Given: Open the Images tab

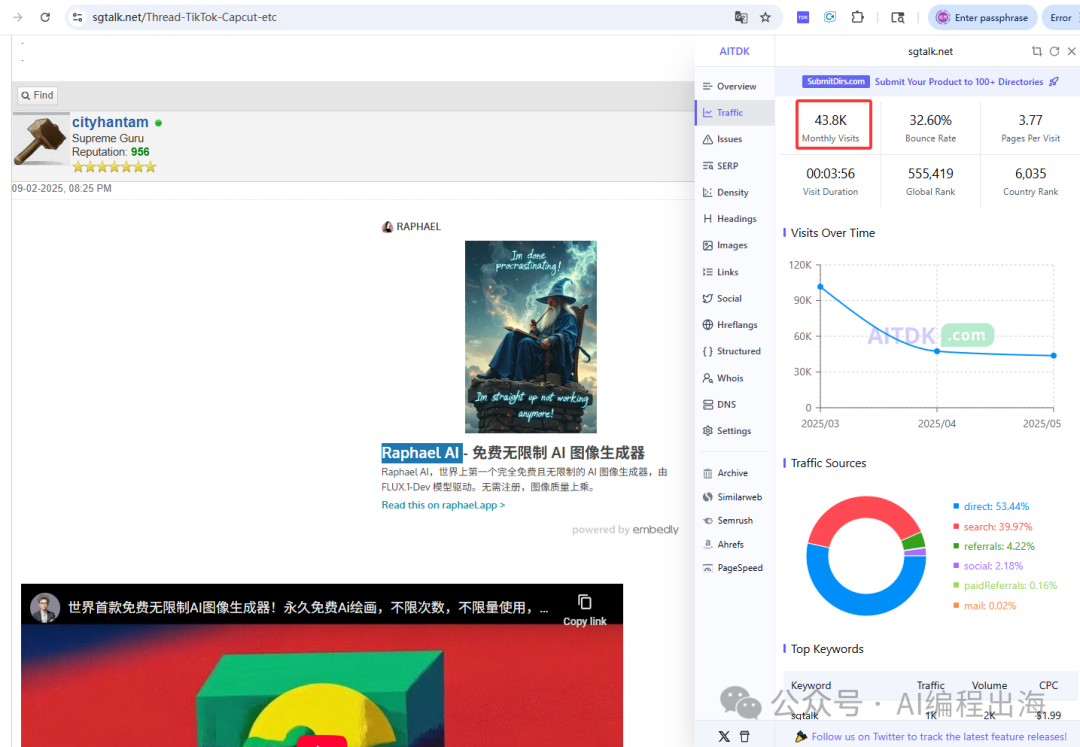Looking at the screenshot, I should point(735,245).
